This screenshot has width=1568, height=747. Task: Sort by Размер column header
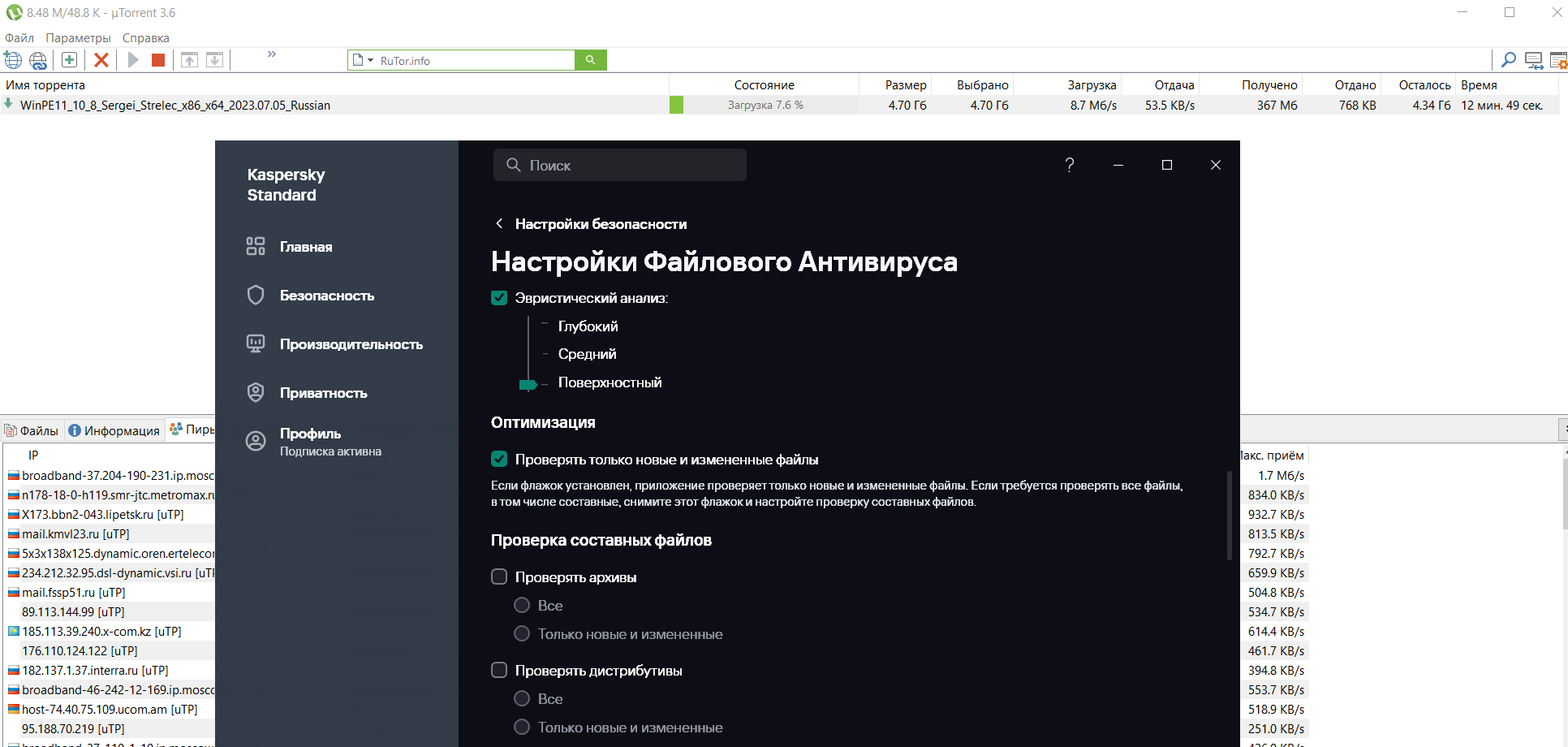point(906,85)
